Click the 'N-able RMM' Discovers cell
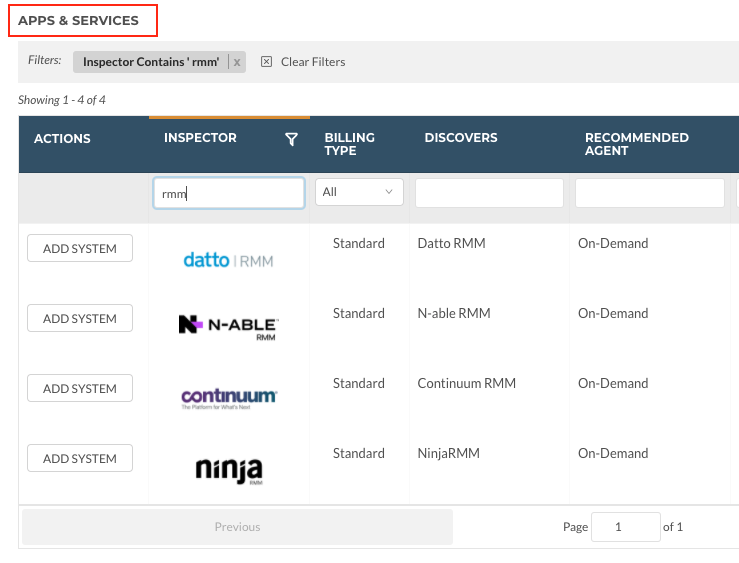This screenshot has width=739, height=563. (x=454, y=313)
